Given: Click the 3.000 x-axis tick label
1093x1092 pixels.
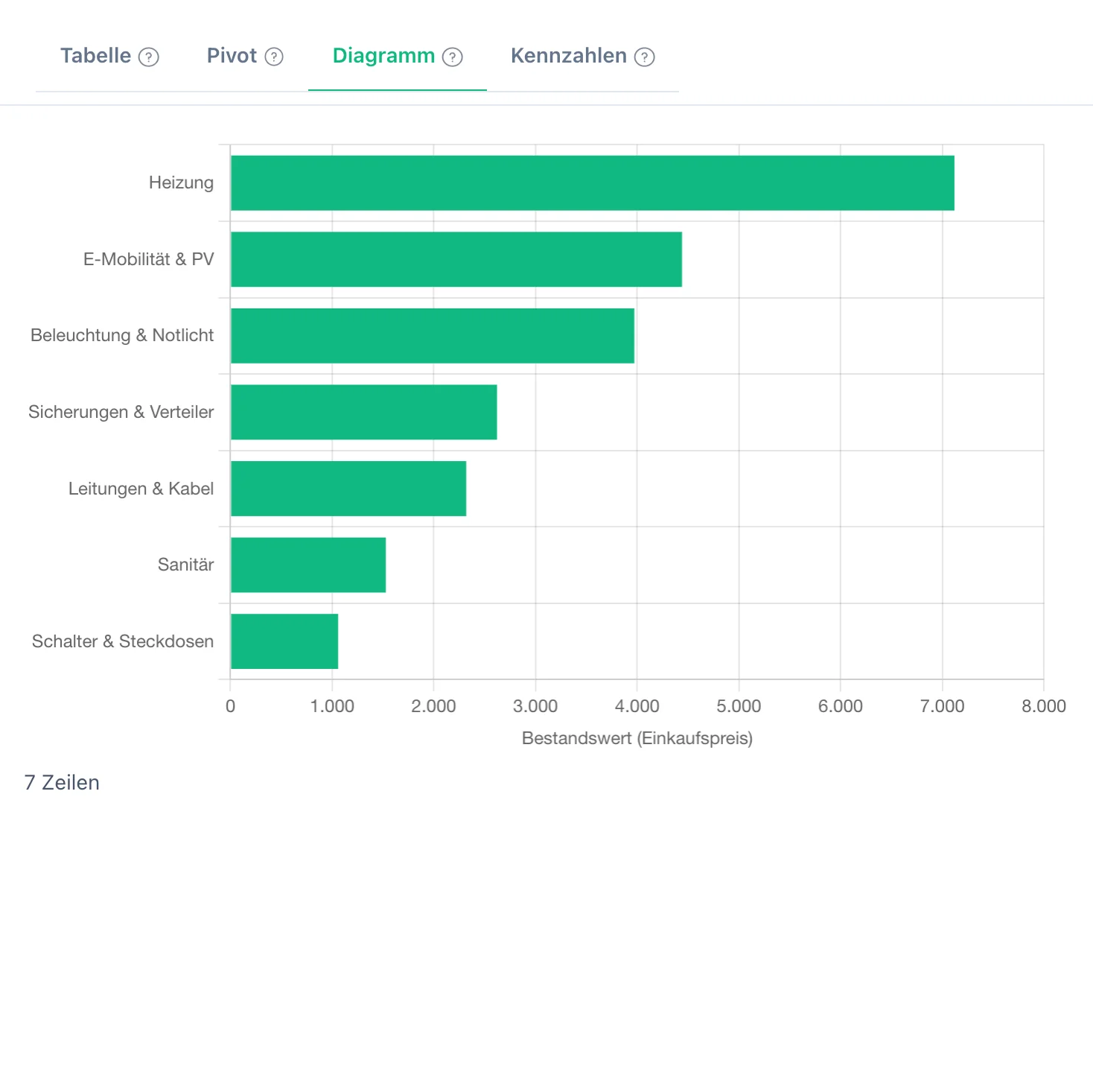Looking at the screenshot, I should click(x=535, y=706).
